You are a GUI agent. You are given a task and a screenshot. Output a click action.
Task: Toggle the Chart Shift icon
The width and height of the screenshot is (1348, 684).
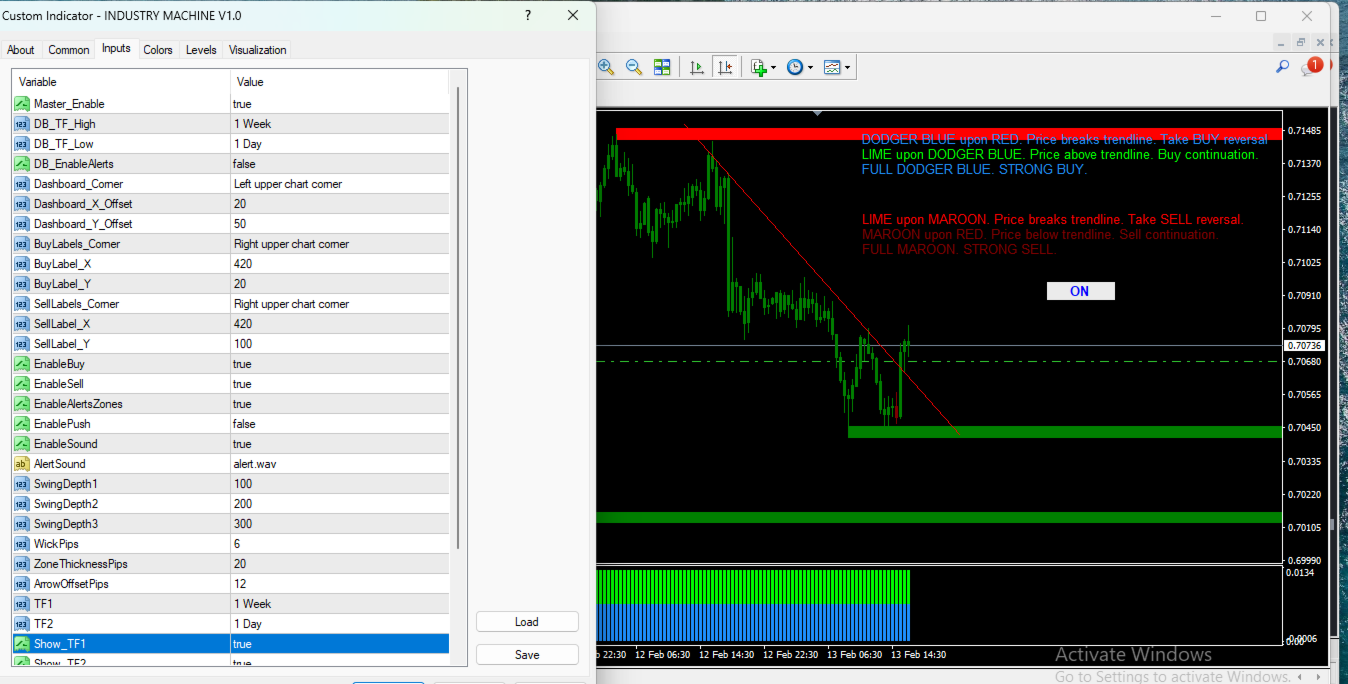[725, 67]
